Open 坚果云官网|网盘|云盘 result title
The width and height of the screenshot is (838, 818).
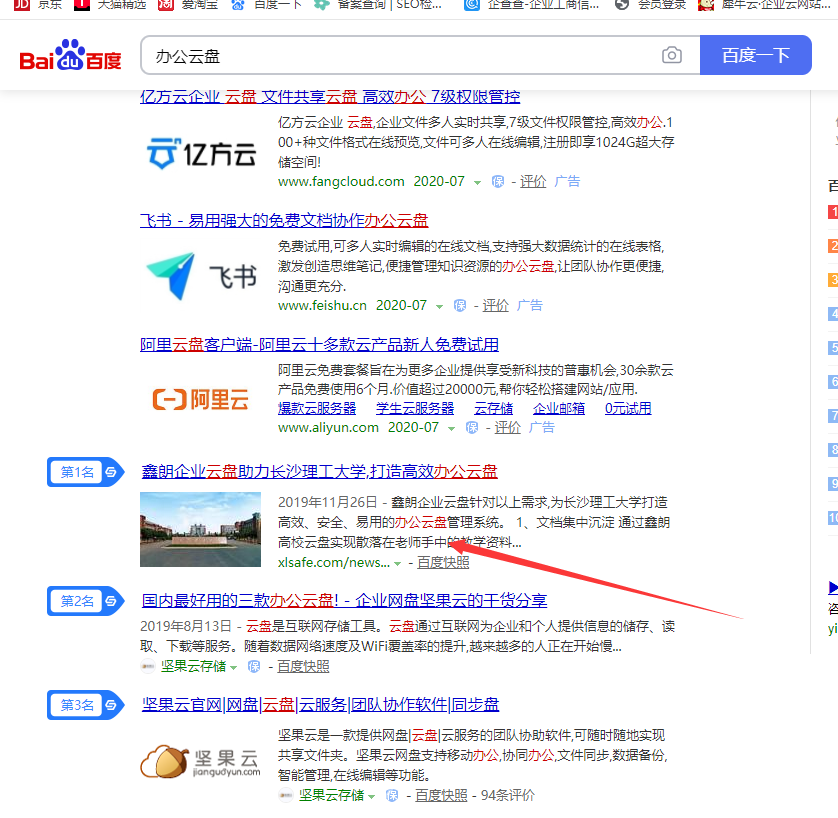click(x=320, y=705)
